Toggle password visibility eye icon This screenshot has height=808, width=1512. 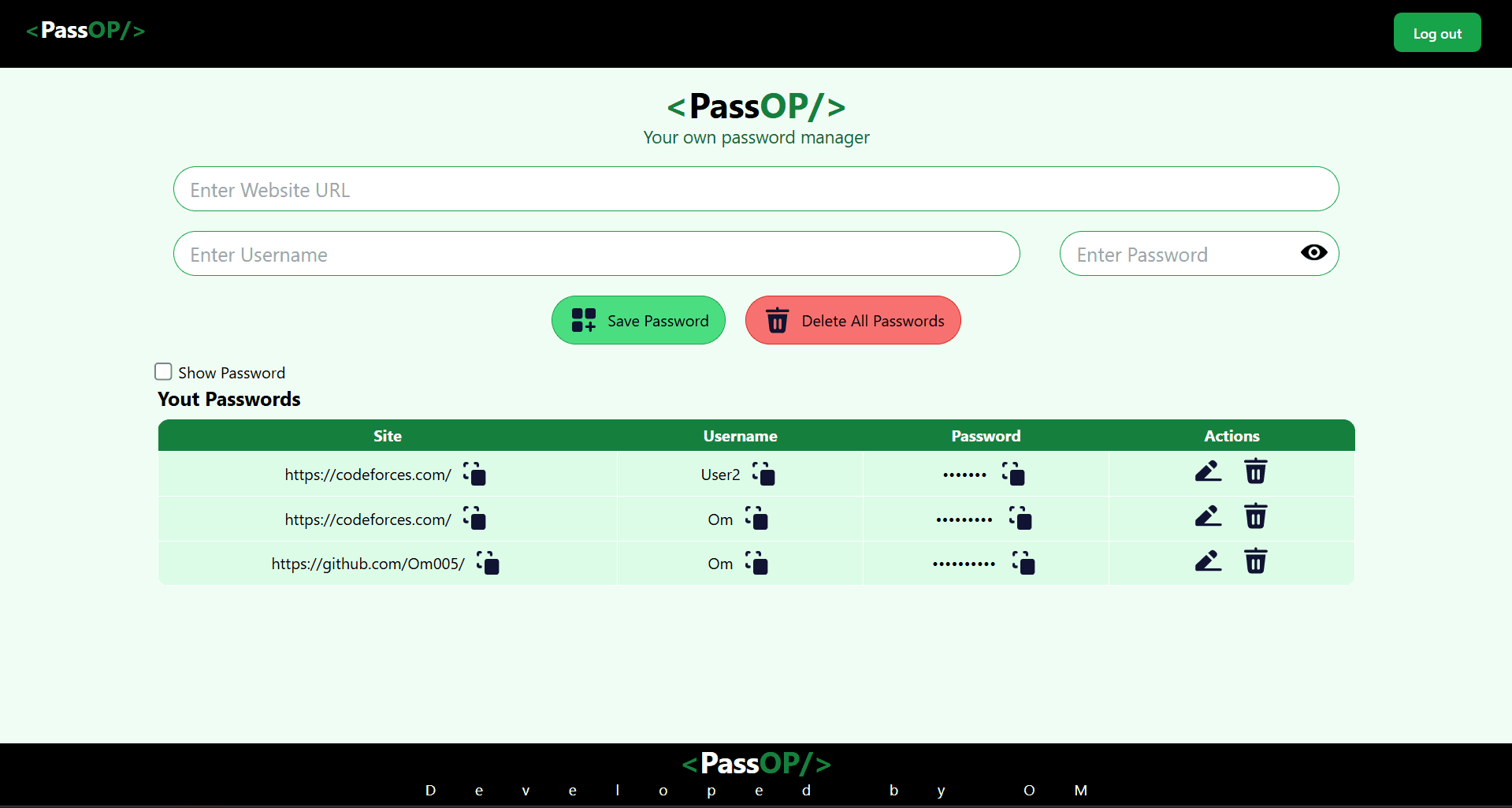pyautogui.click(x=1313, y=252)
